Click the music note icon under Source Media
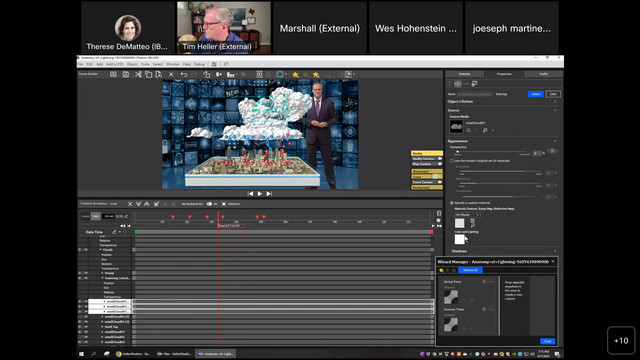The height and width of the screenshot is (360, 640). [485, 130]
